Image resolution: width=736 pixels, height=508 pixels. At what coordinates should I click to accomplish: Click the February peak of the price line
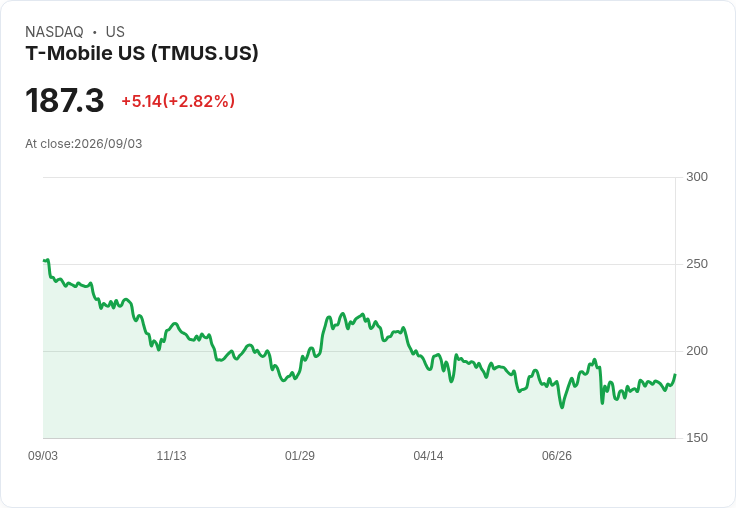(x=342, y=314)
